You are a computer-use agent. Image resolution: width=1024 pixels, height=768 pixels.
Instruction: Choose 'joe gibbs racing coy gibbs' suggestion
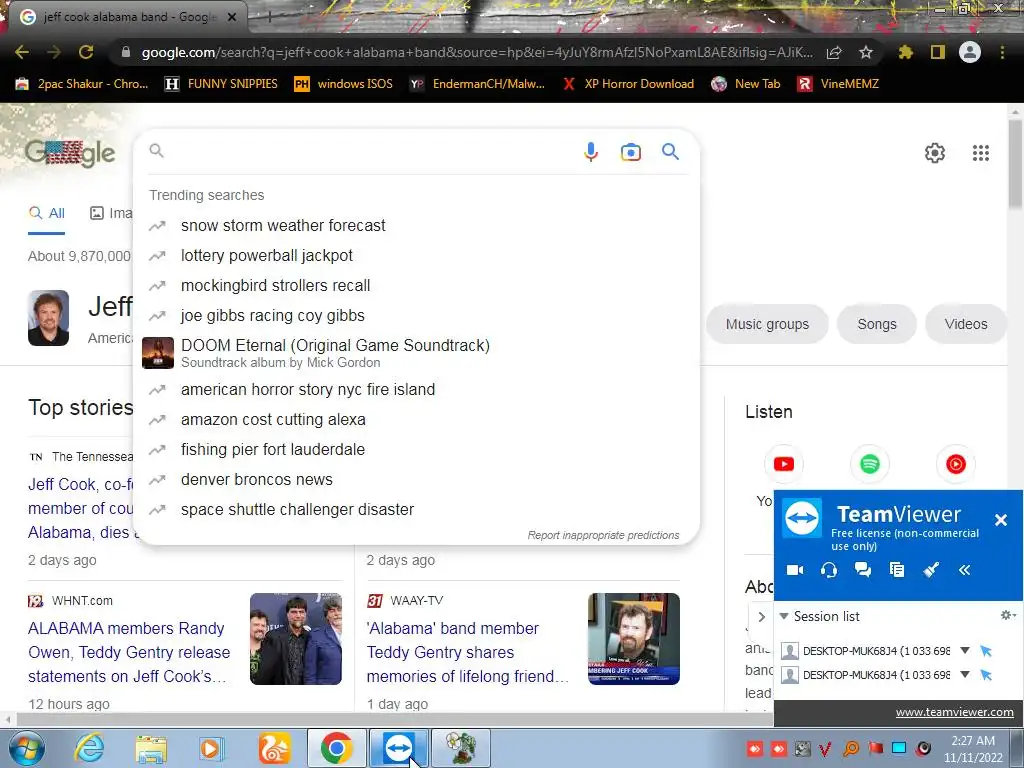pos(416,315)
